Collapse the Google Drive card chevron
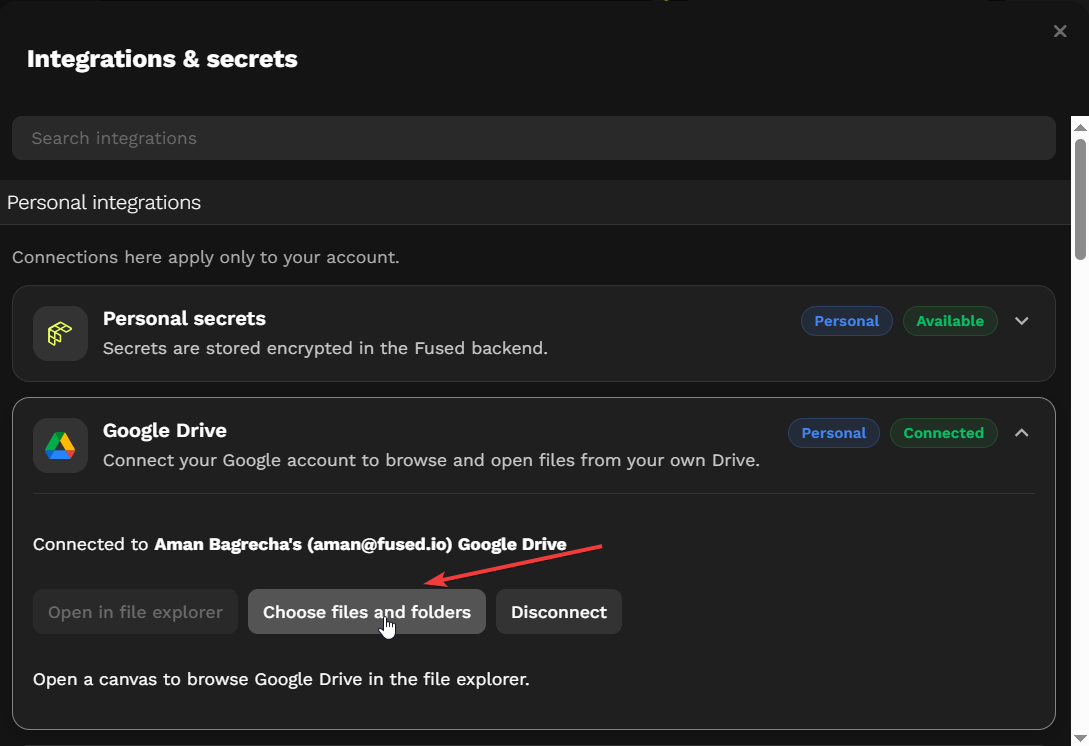1089x746 pixels. click(1021, 433)
